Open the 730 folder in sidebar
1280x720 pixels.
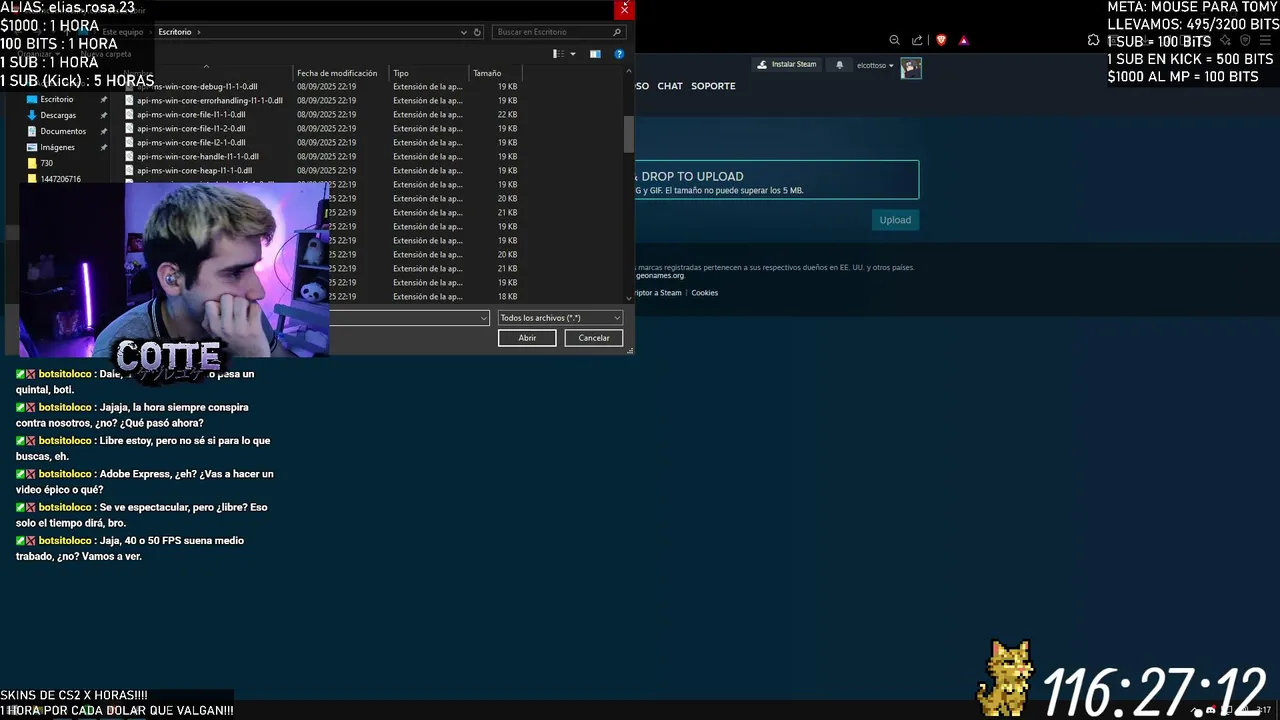[47, 163]
